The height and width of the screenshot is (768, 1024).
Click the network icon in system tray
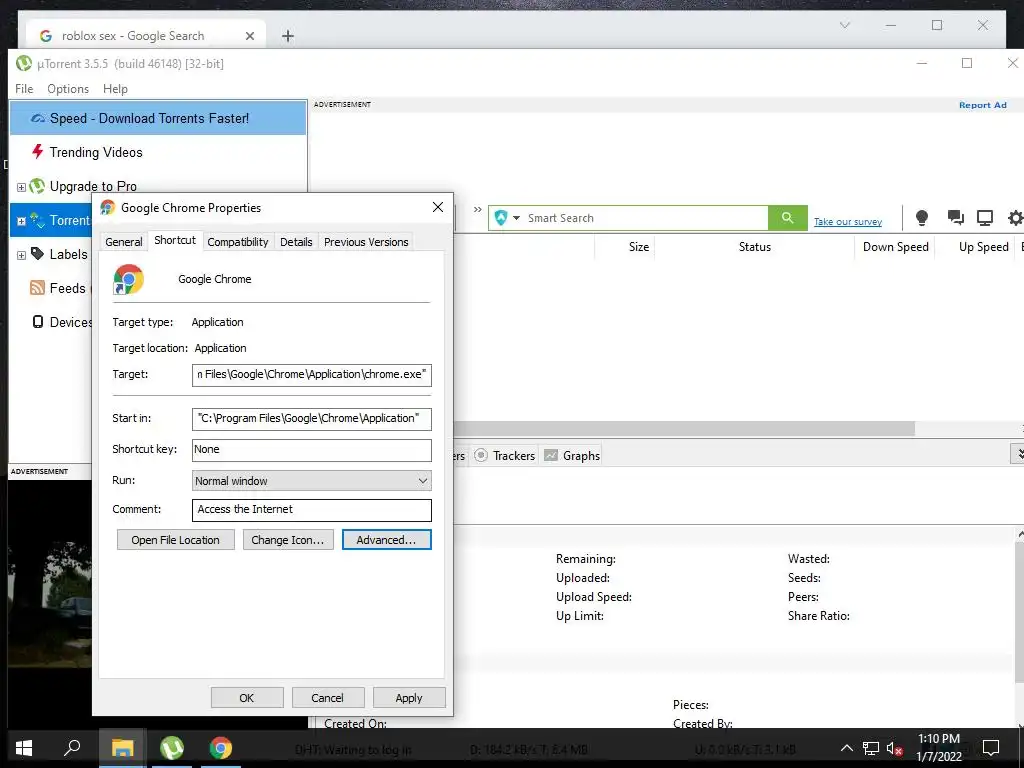871,748
